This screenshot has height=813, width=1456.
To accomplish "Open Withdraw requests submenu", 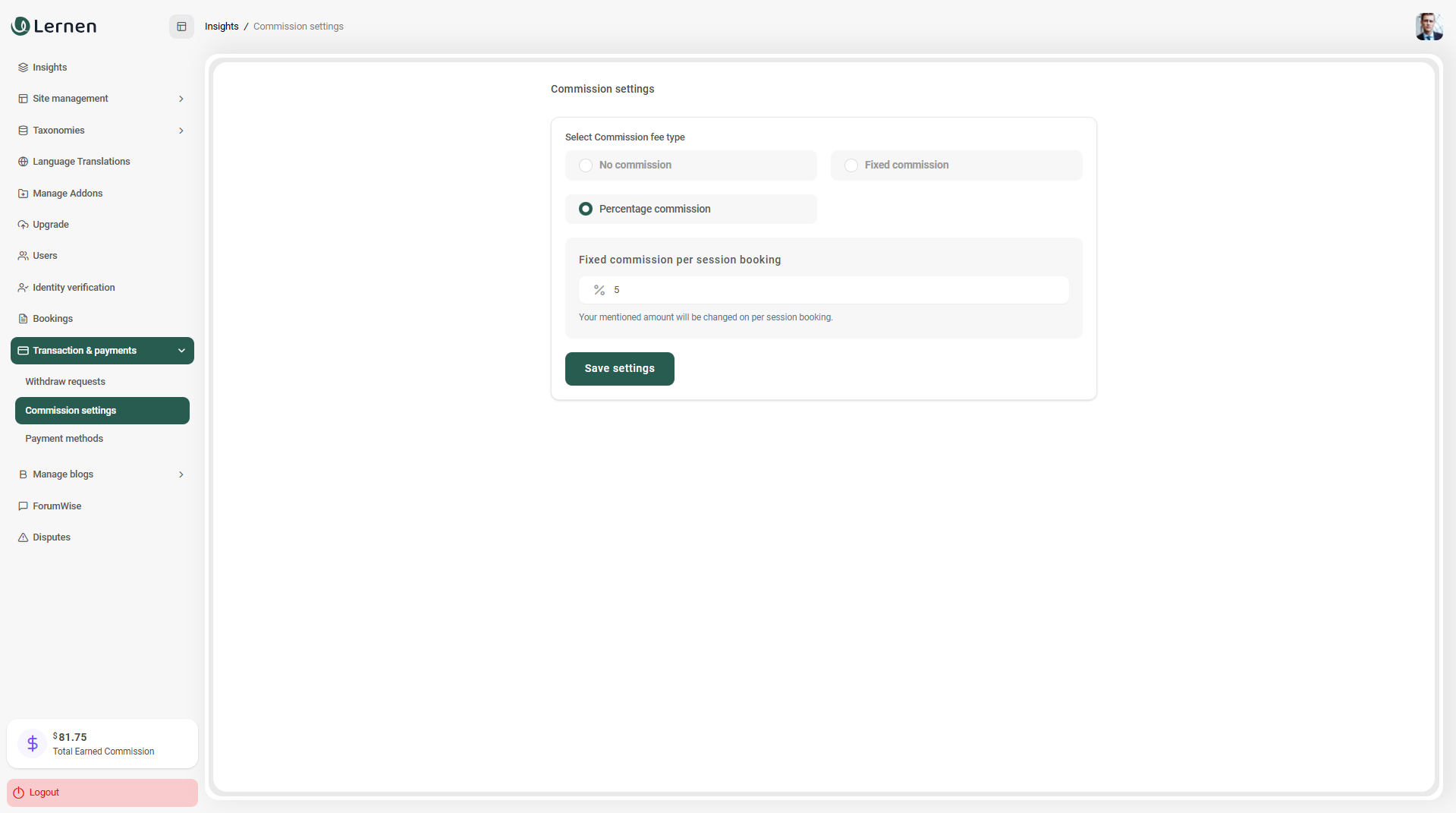I will (65, 382).
